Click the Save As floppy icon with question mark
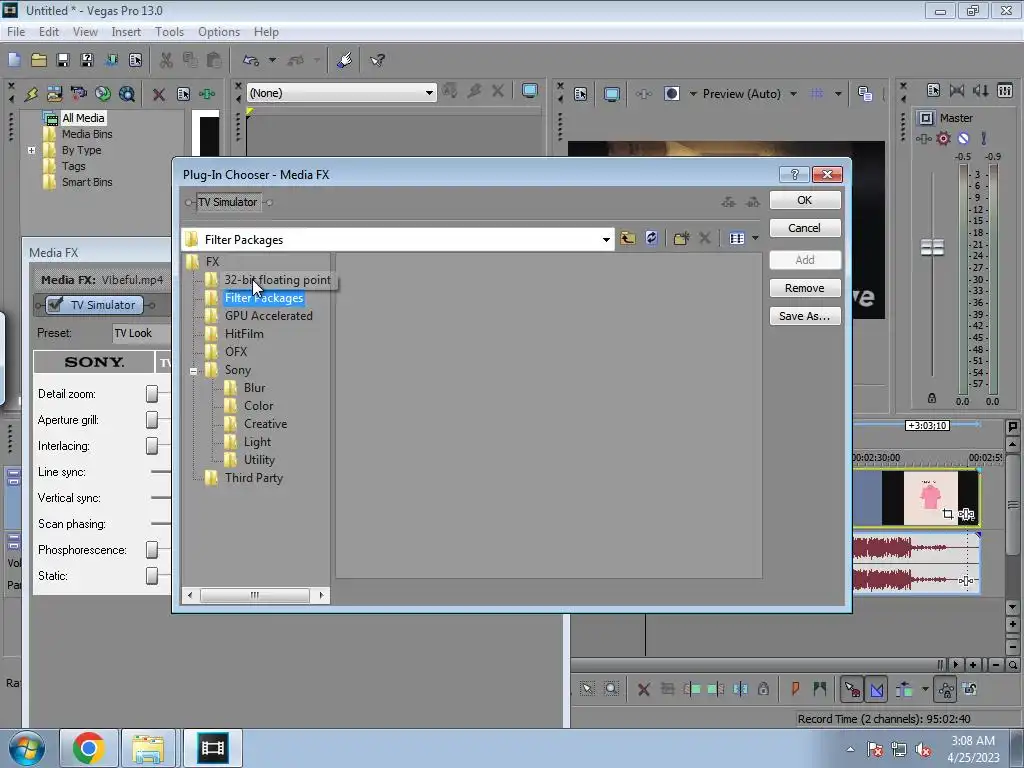 (86, 60)
